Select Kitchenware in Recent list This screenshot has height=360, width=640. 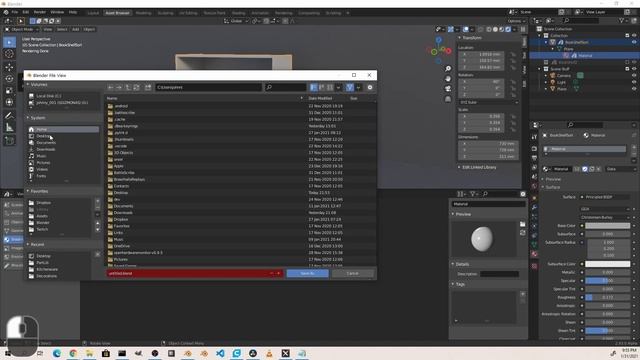point(59,269)
